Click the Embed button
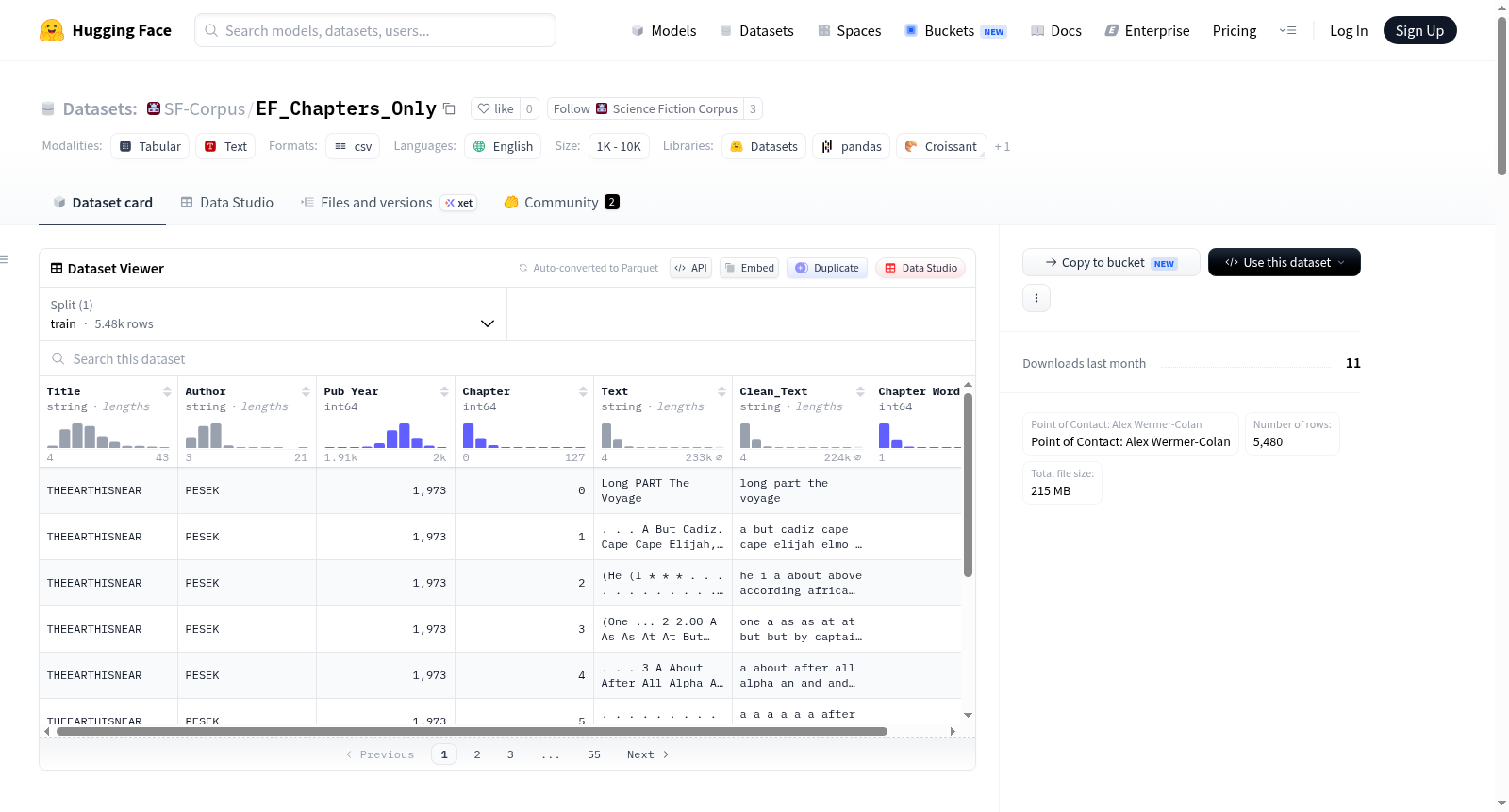This screenshot has height=812, width=1509. [750, 268]
